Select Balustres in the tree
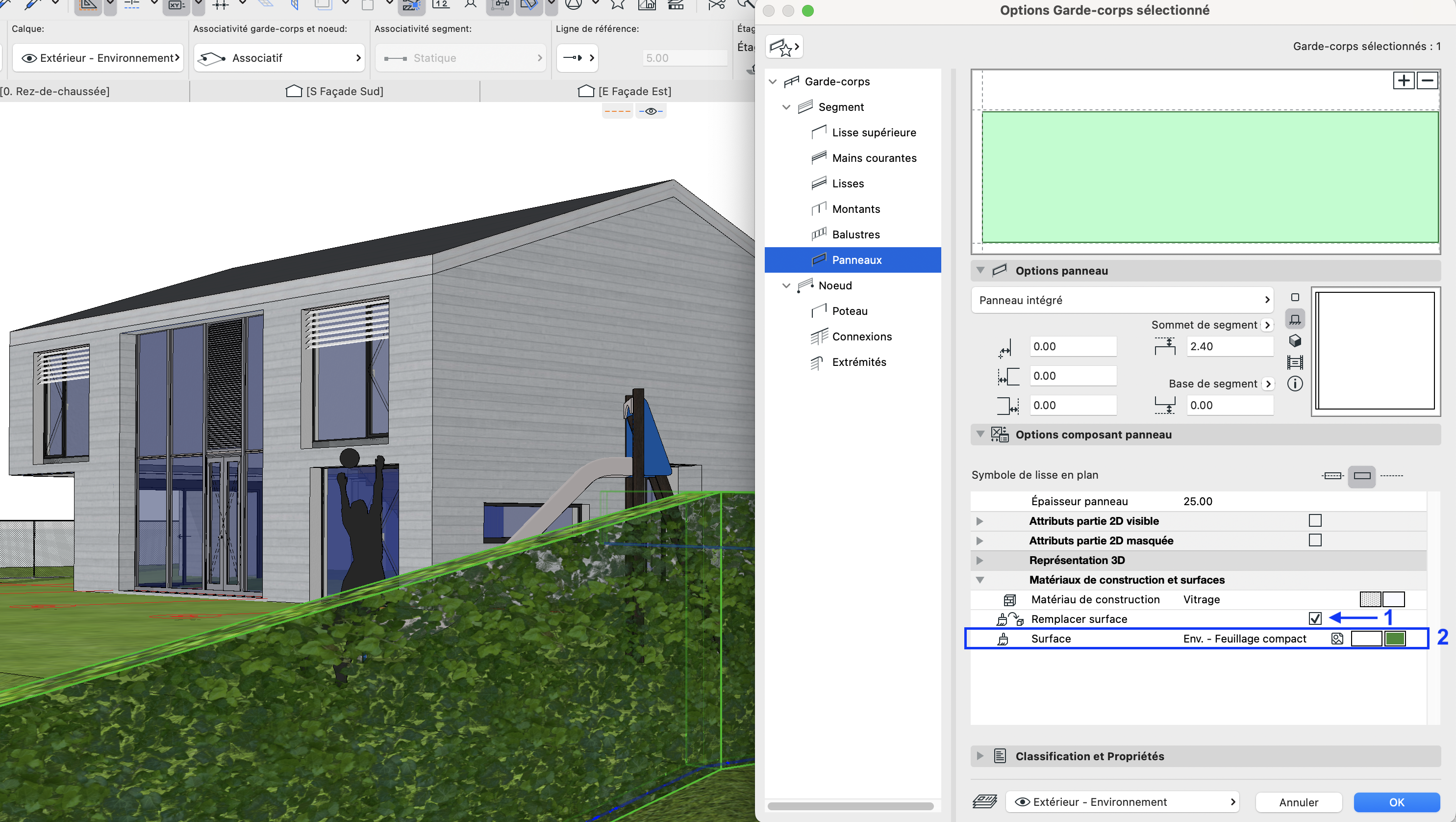The height and width of the screenshot is (822, 1456). point(855,234)
